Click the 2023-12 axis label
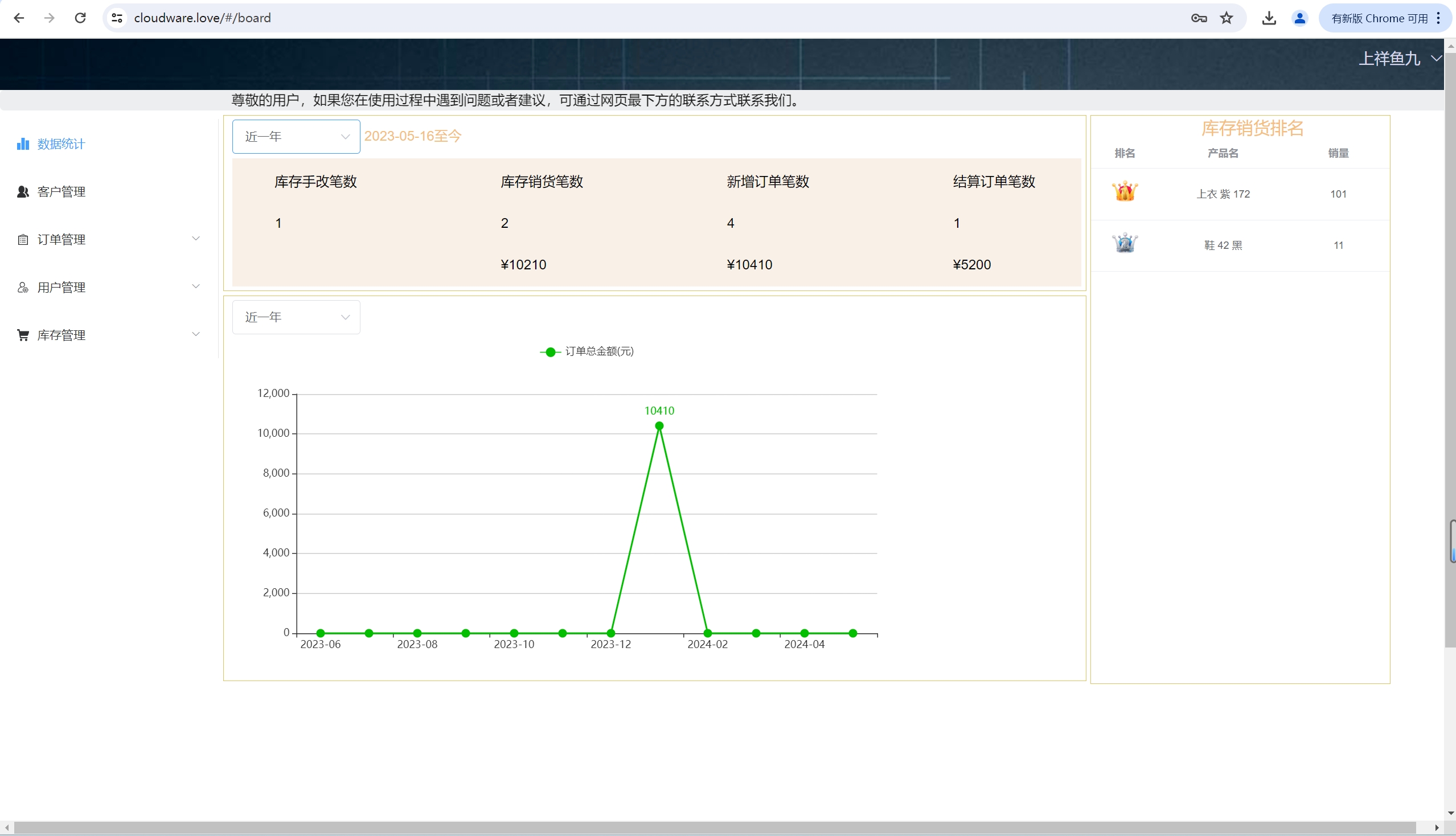This screenshot has width=1456, height=836. (610, 645)
